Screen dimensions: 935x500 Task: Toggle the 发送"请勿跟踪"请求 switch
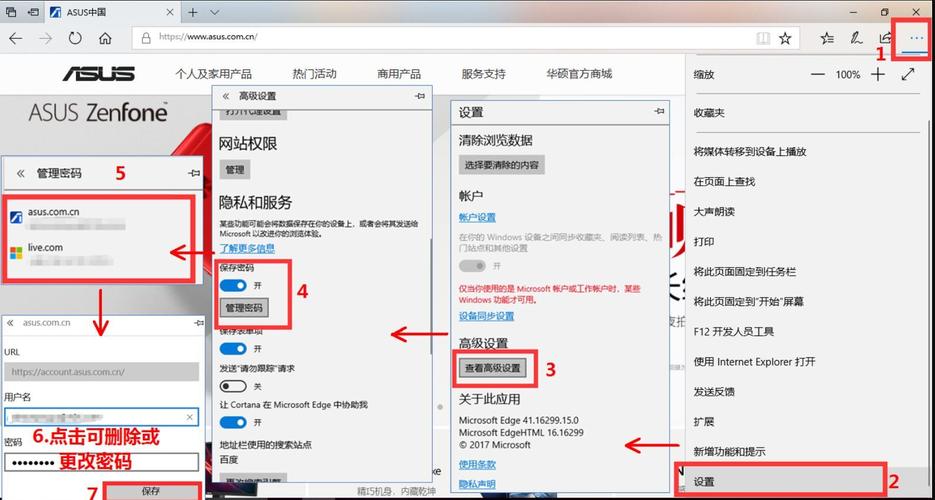(x=233, y=387)
